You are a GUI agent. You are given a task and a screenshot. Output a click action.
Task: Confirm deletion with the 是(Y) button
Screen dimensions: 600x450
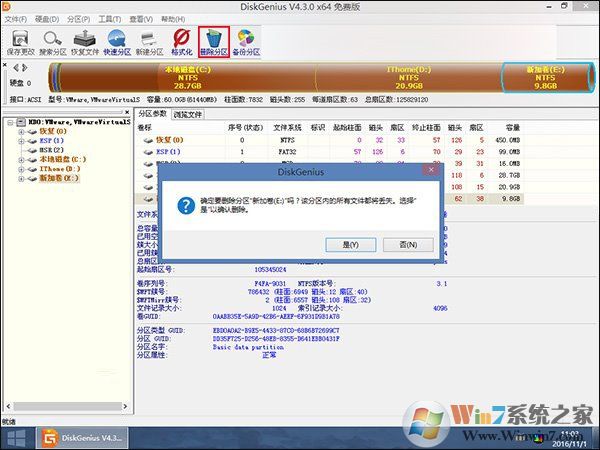(x=350, y=244)
